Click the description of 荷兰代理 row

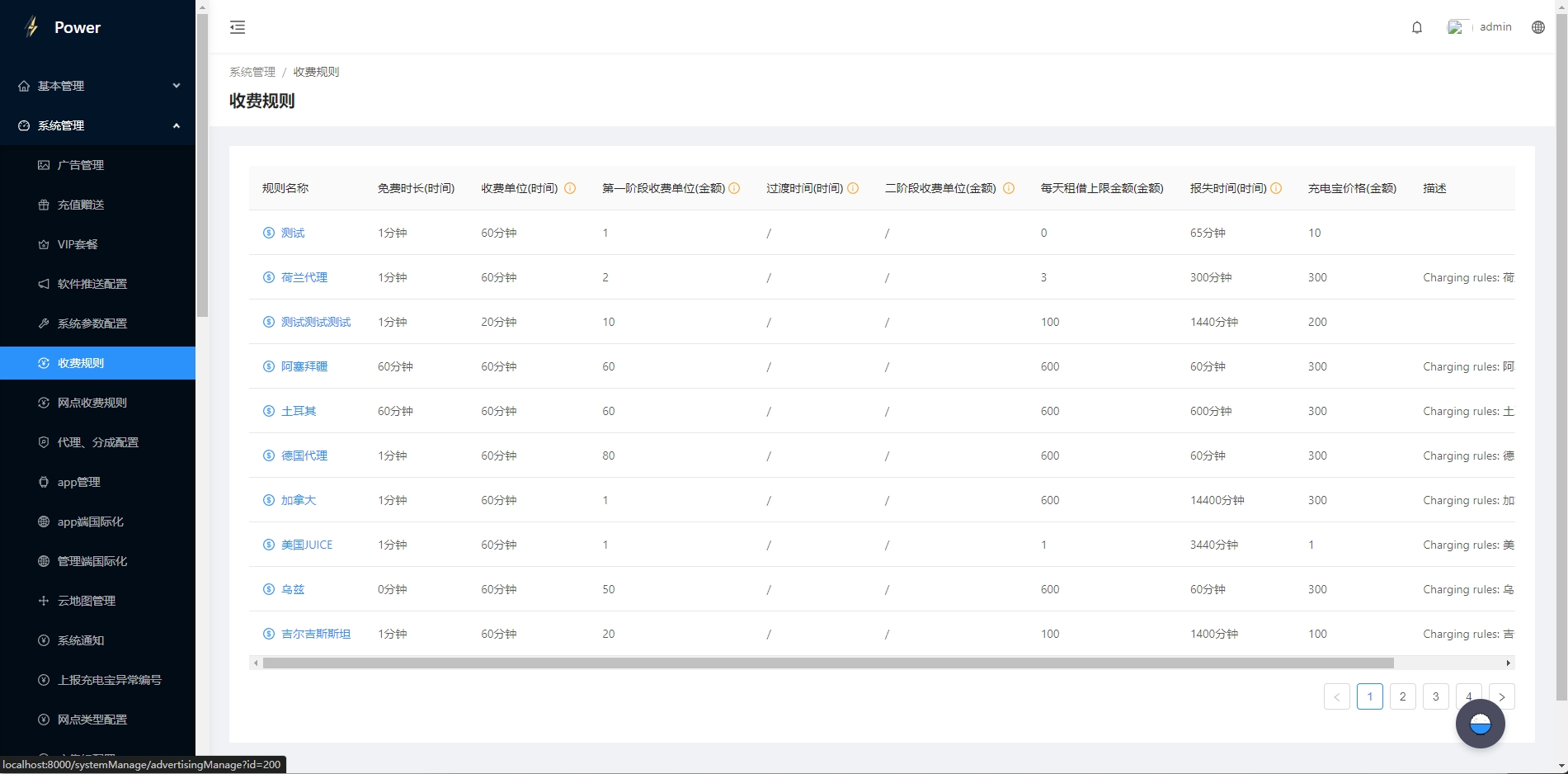click(x=1469, y=277)
